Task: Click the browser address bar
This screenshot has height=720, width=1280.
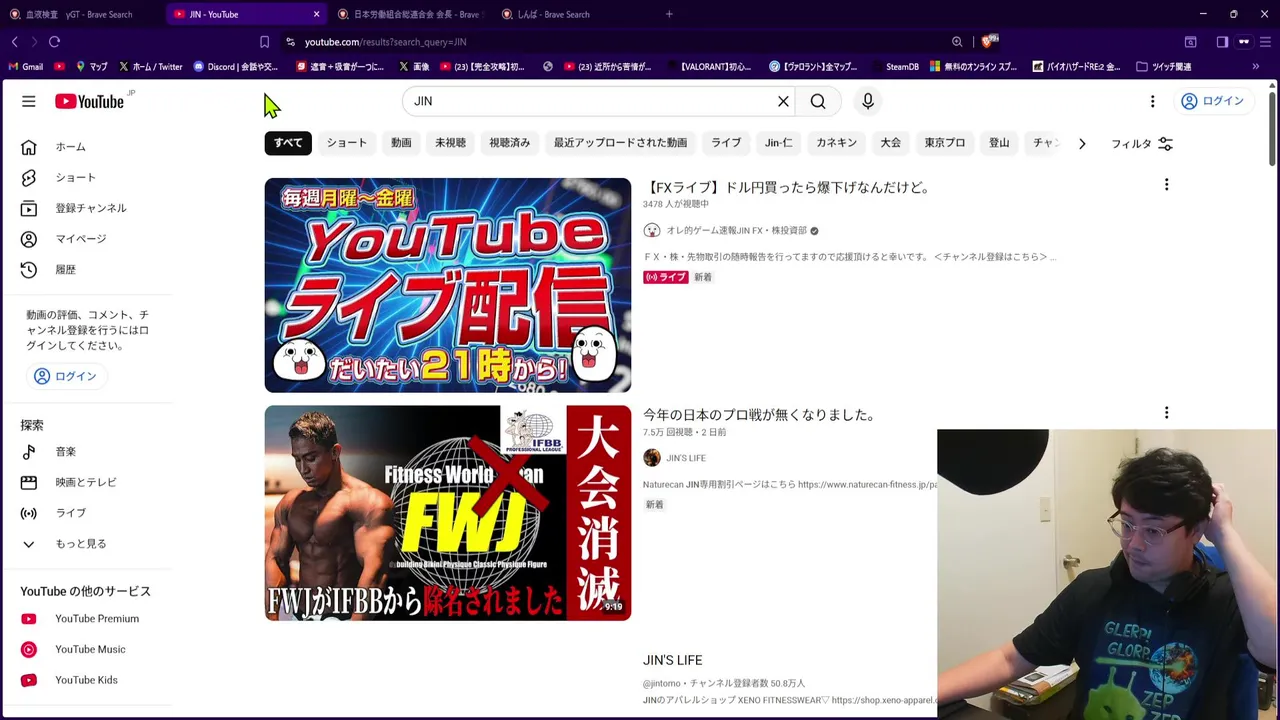Action: pyautogui.click(x=620, y=42)
